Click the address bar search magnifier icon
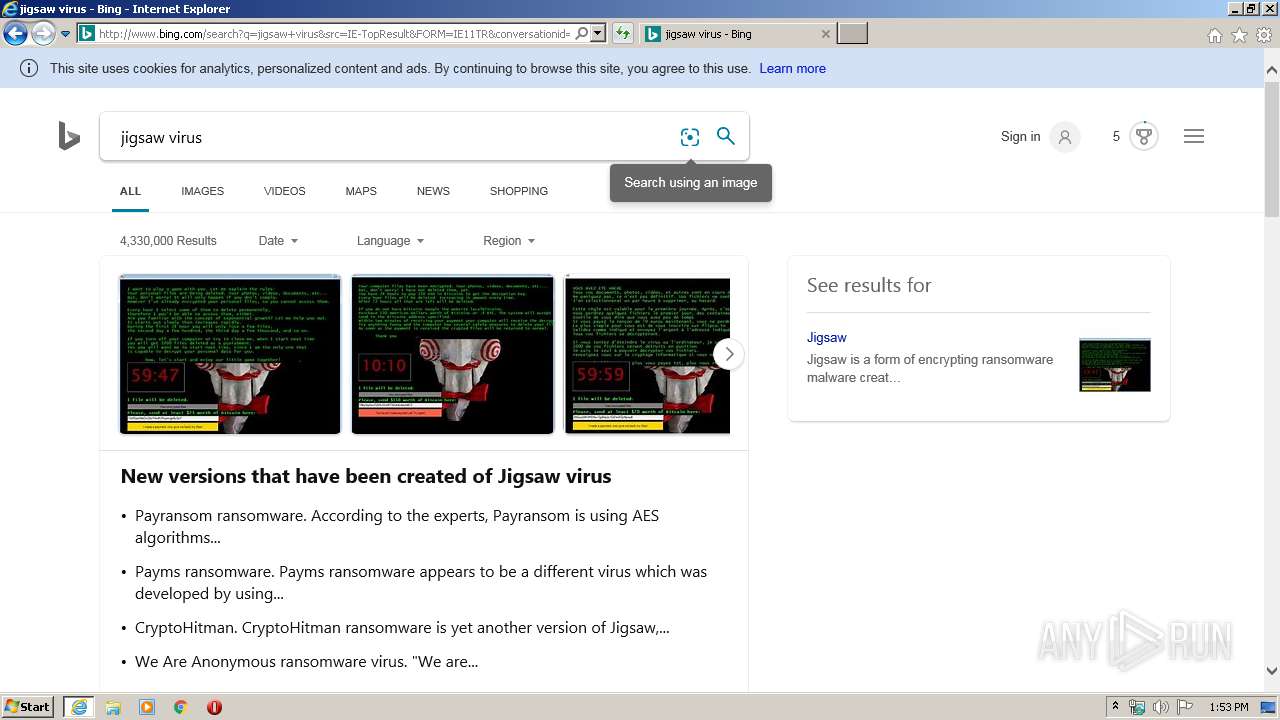 (582, 34)
